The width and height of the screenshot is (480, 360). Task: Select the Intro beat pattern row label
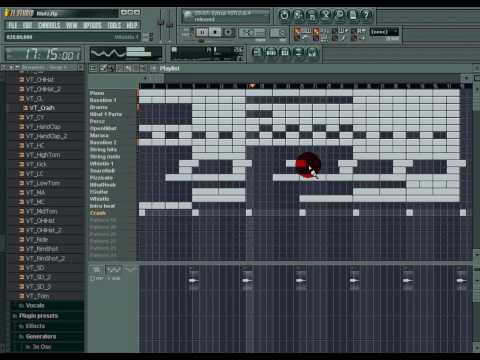[x=102, y=206]
